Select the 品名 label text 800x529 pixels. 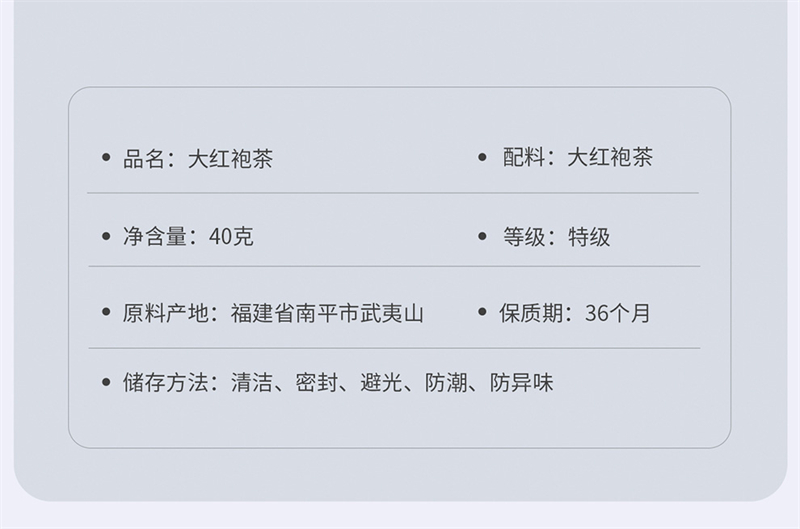[x=143, y=158]
